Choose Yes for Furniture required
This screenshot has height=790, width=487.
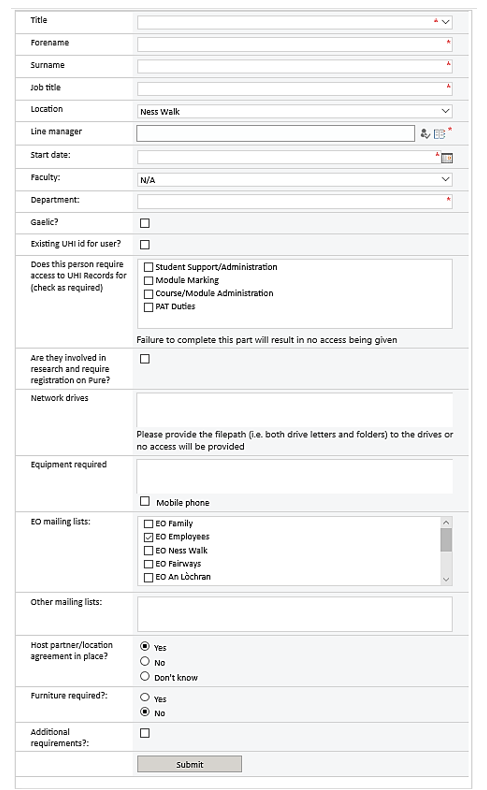click(x=145, y=697)
